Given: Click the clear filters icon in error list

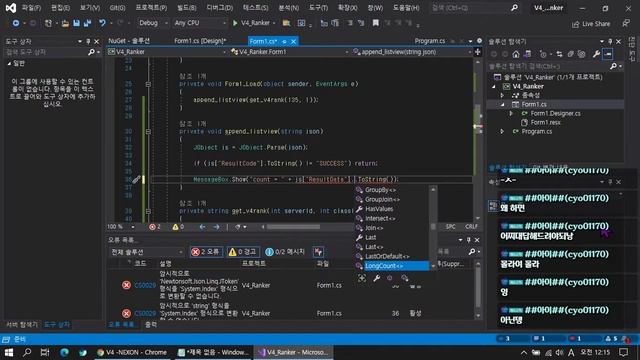Looking at the screenshot, I should [318, 252].
